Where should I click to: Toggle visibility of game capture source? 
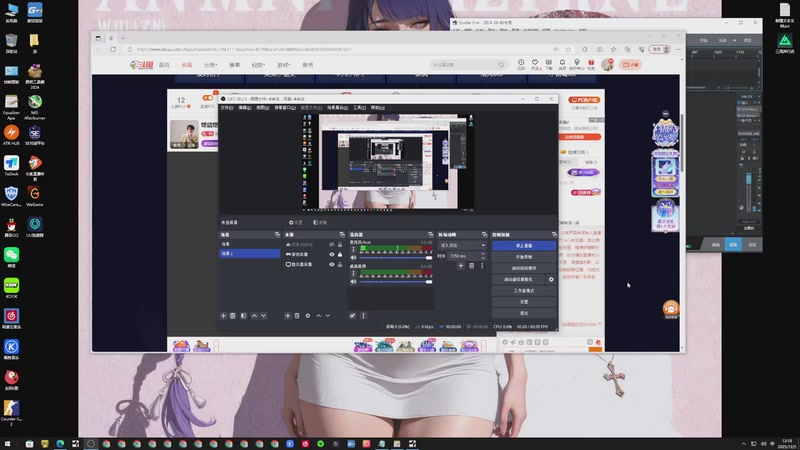(332, 255)
